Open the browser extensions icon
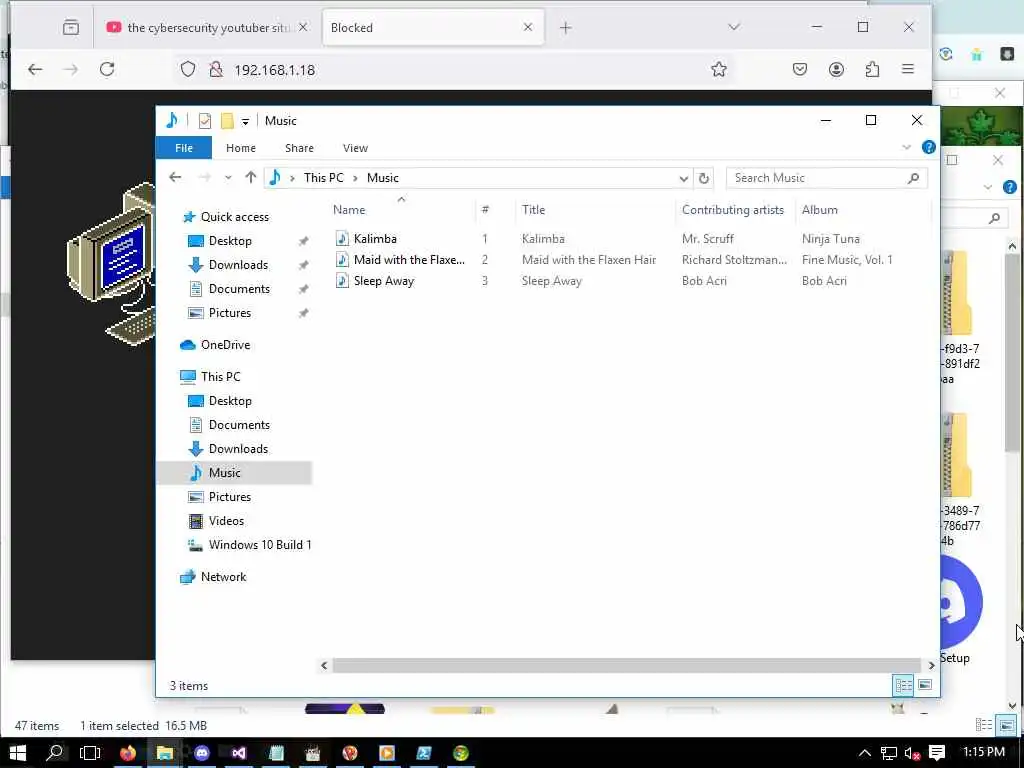This screenshot has width=1024, height=768. click(x=872, y=69)
